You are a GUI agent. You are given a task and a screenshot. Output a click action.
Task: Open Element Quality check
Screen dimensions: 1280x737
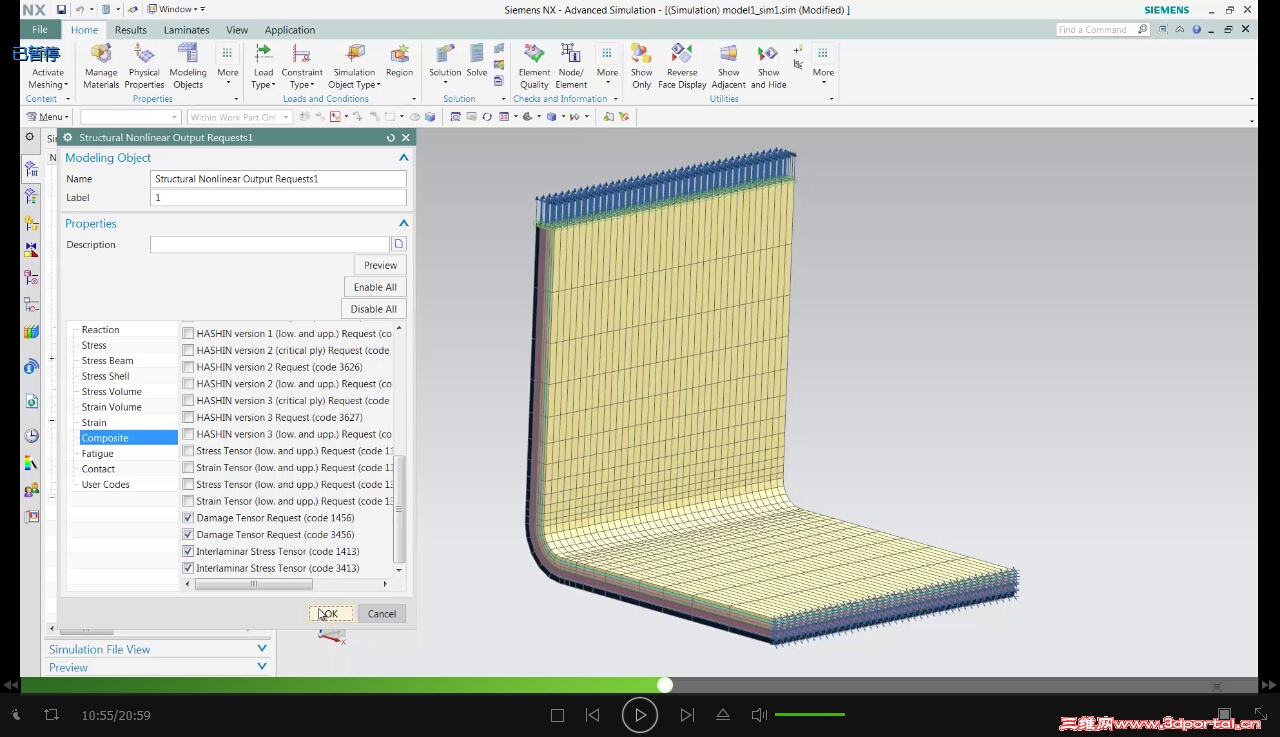click(534, 66)
